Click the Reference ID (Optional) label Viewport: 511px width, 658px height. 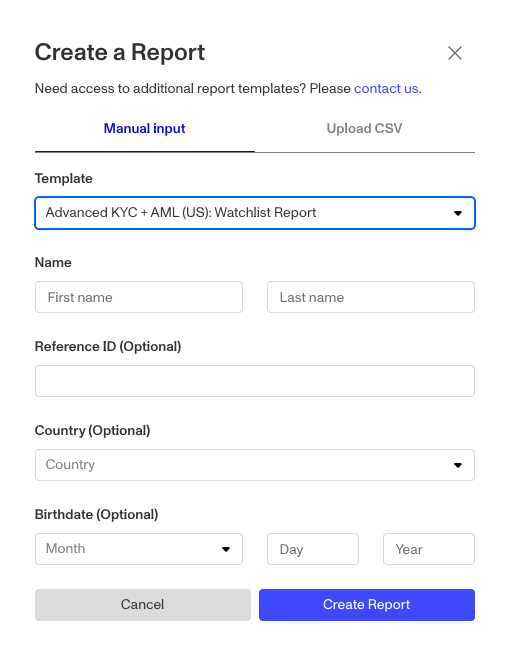(x=108, y=347)
